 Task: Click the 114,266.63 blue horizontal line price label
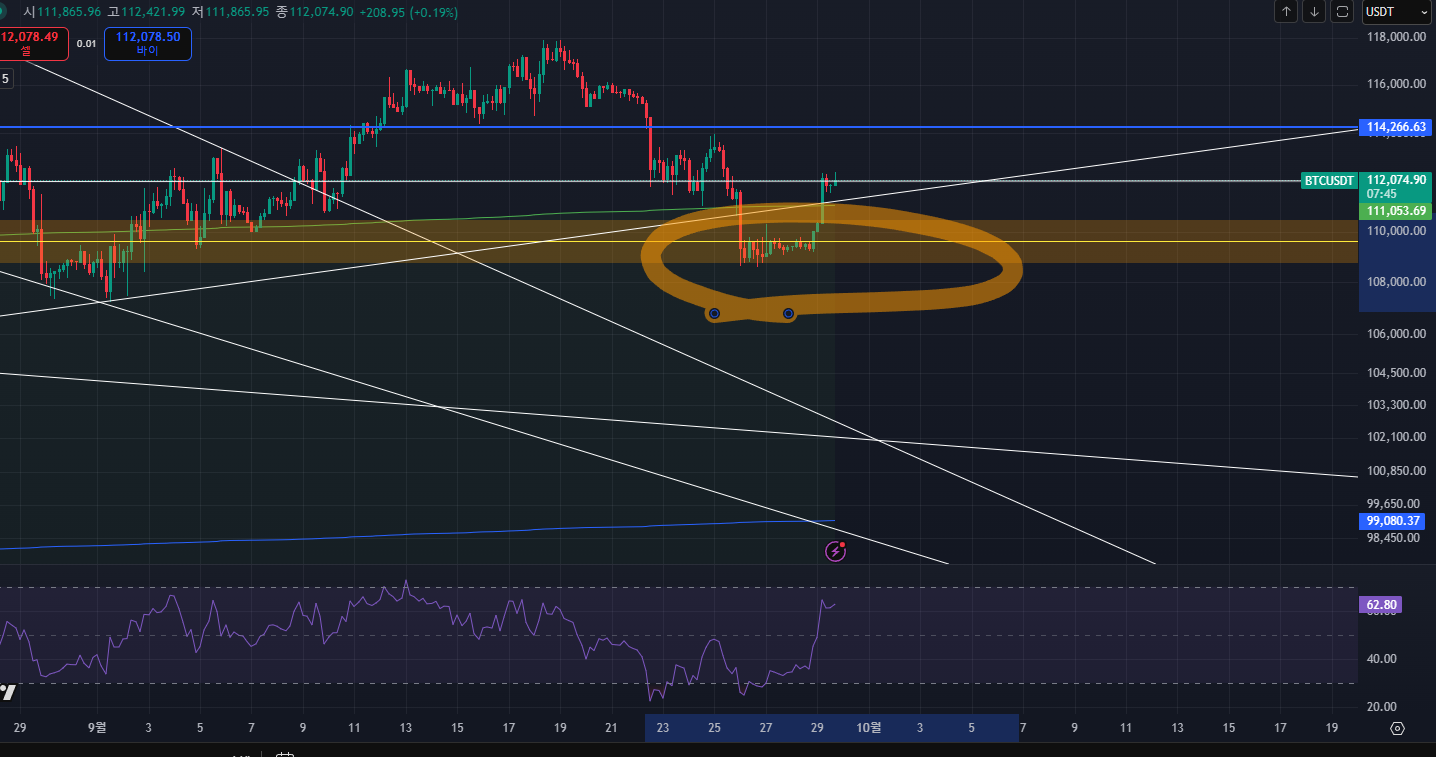pyautogui.click(x=1396, y=127)
